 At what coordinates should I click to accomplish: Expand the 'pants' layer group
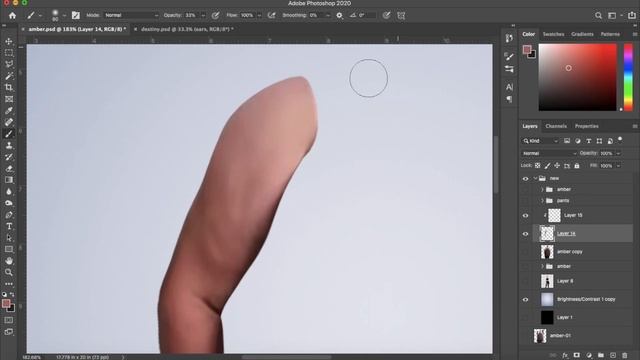tap(542, 201)
